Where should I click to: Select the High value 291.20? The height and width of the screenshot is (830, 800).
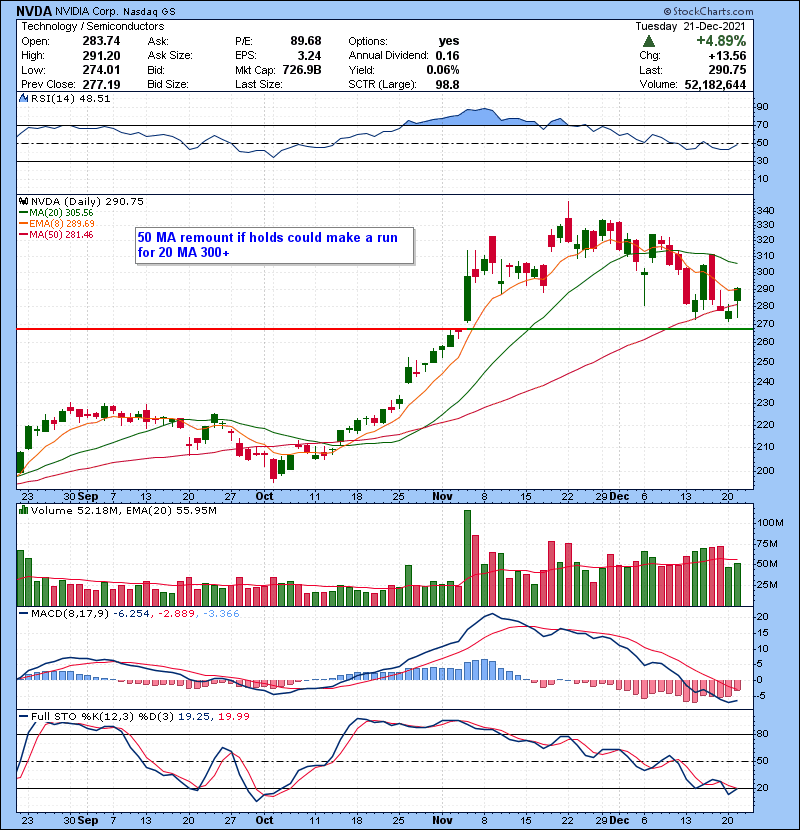101,56
